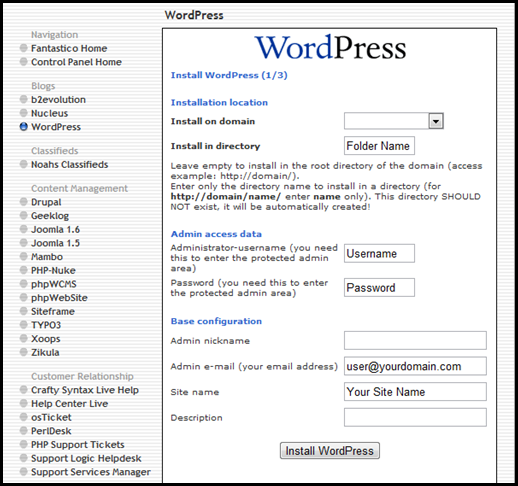
Task: Open Xoops installer
Action: coord(46,339)
